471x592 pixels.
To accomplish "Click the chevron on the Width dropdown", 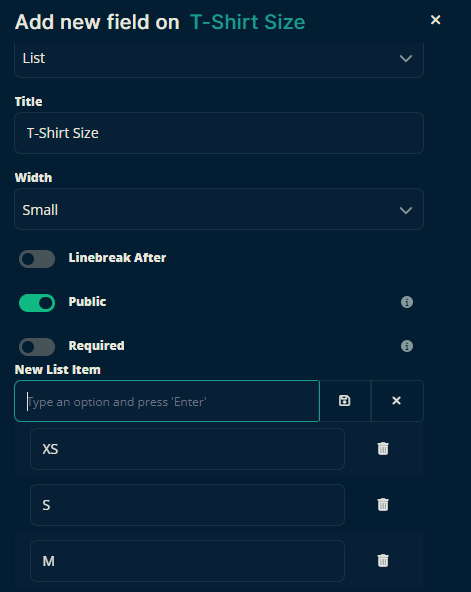I will click(406, 210).
